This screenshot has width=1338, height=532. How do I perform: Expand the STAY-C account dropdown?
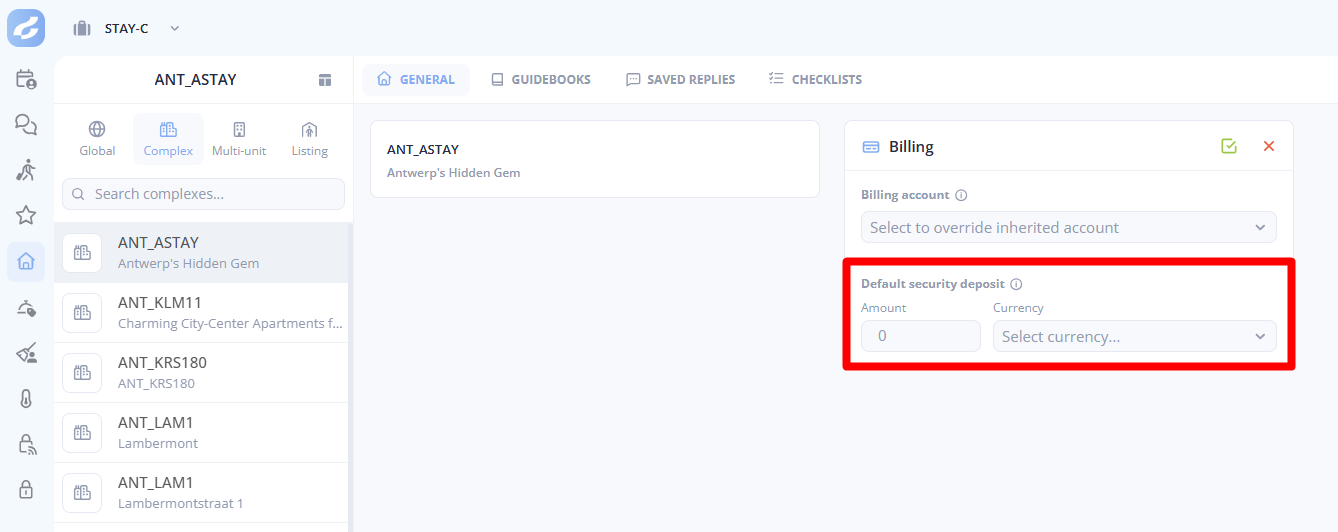pos(175,28)
